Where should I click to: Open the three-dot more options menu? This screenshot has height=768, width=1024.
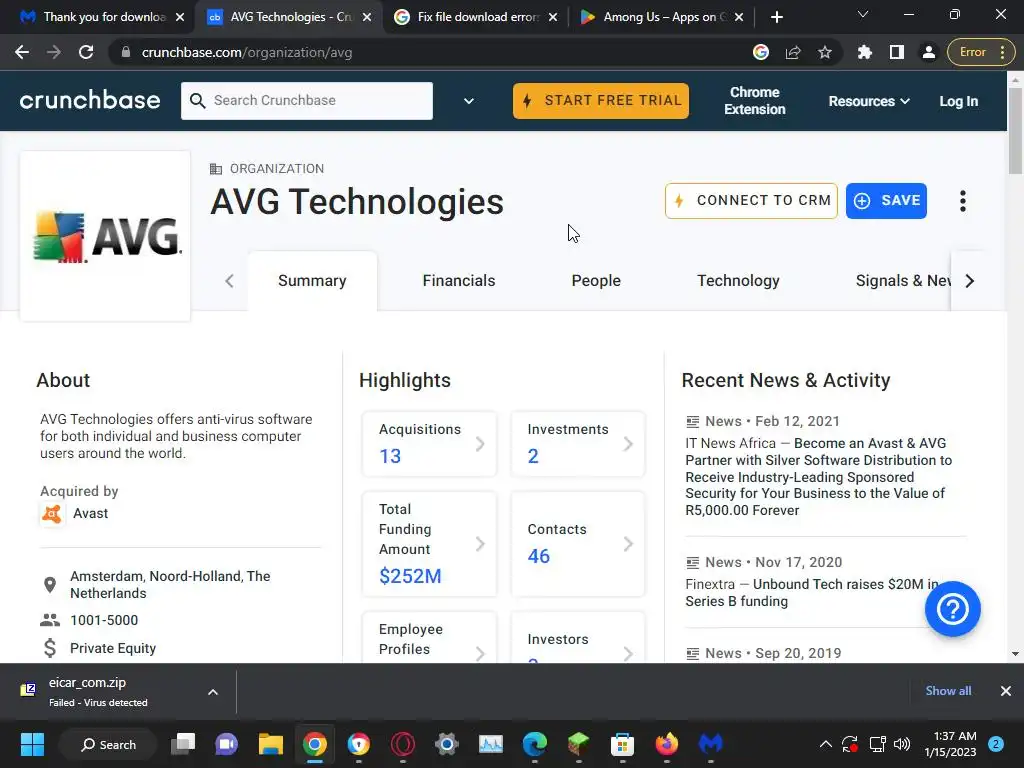point(963,201)
